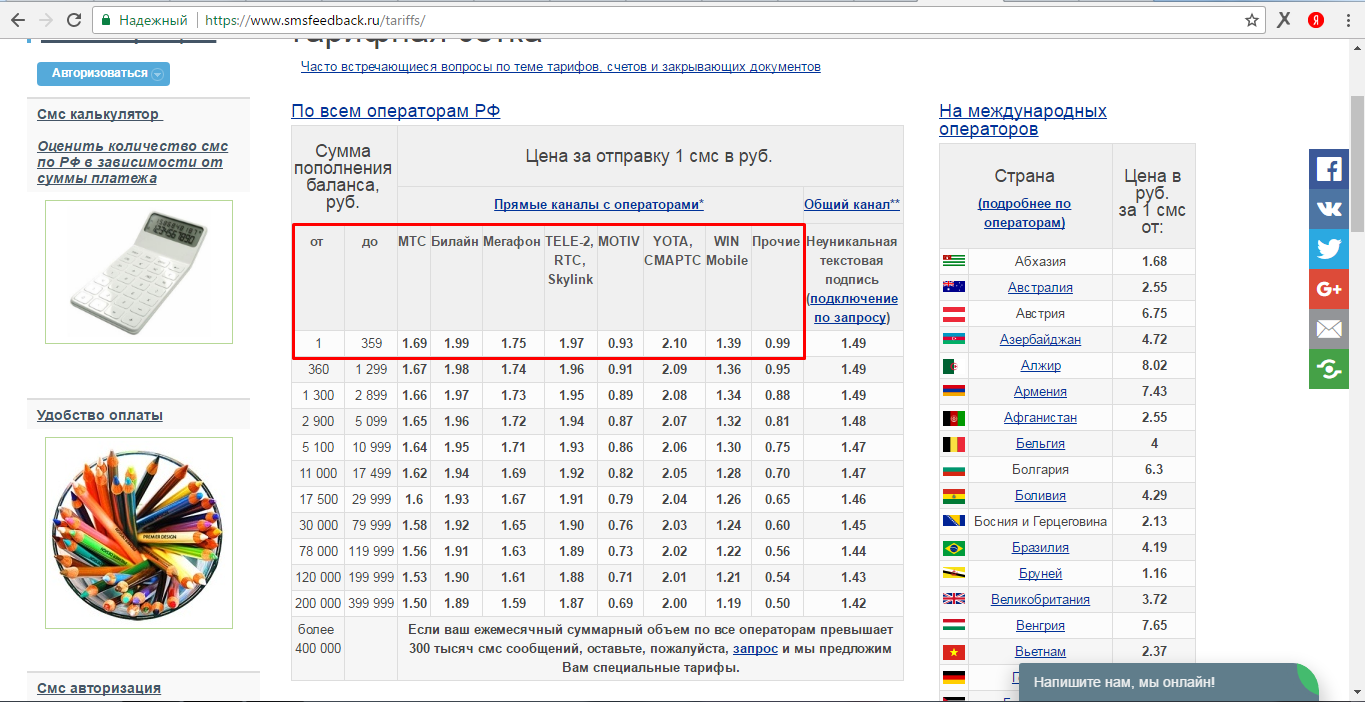
Task: Open Афганистан country link
Action: click(x=1040, y=417)
